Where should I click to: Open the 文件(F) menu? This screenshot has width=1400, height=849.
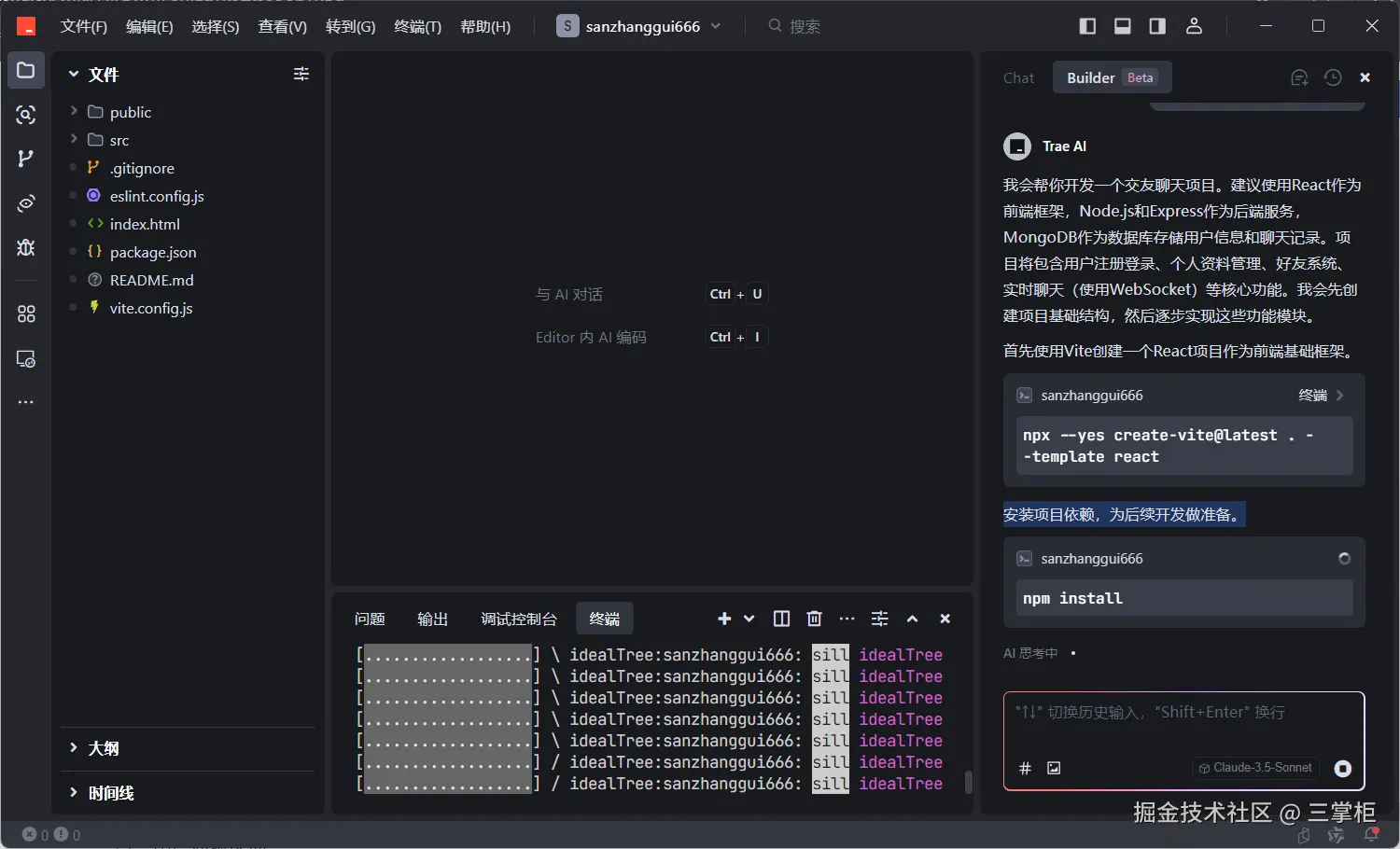[84, 26]
